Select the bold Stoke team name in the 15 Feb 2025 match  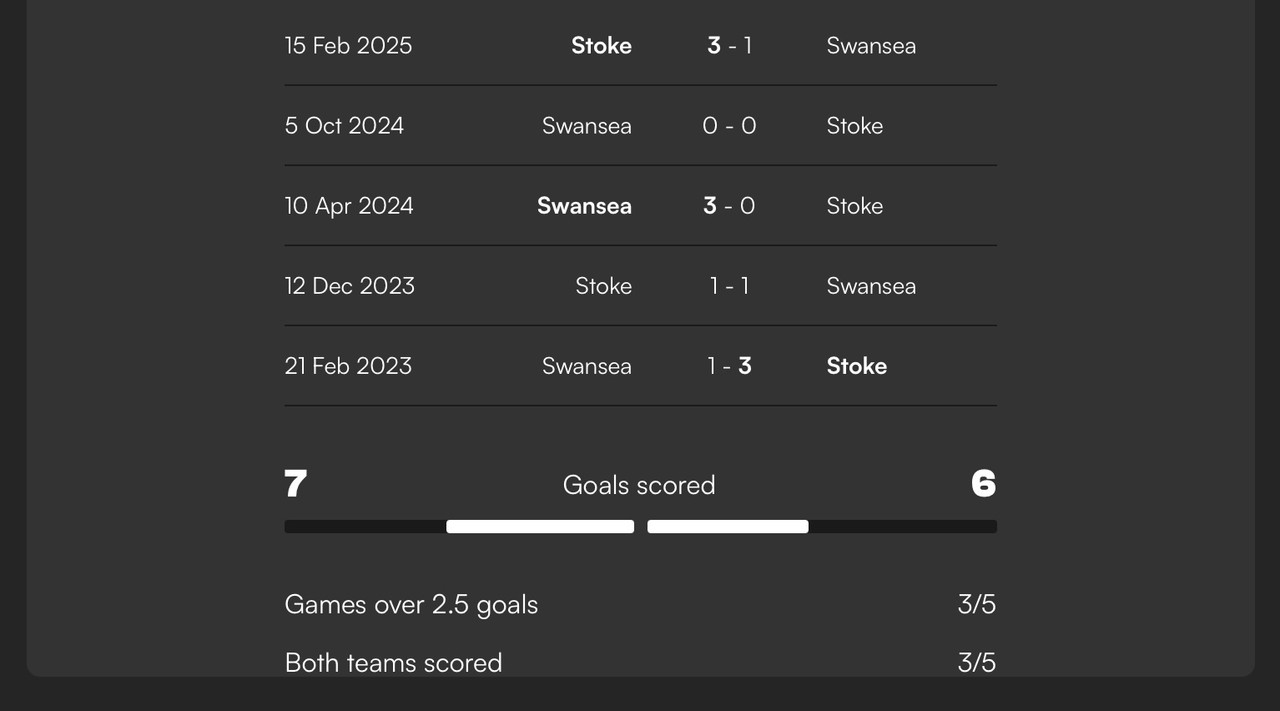click(601, 46)
